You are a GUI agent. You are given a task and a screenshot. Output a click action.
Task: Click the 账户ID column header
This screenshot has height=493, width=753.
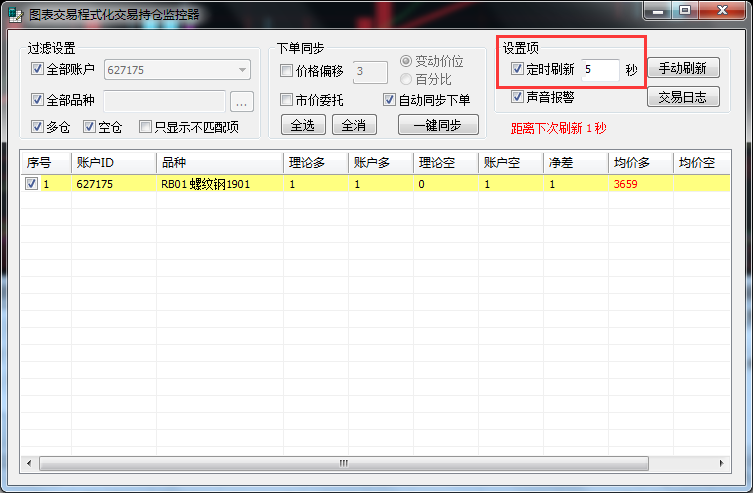click(114, 163)
